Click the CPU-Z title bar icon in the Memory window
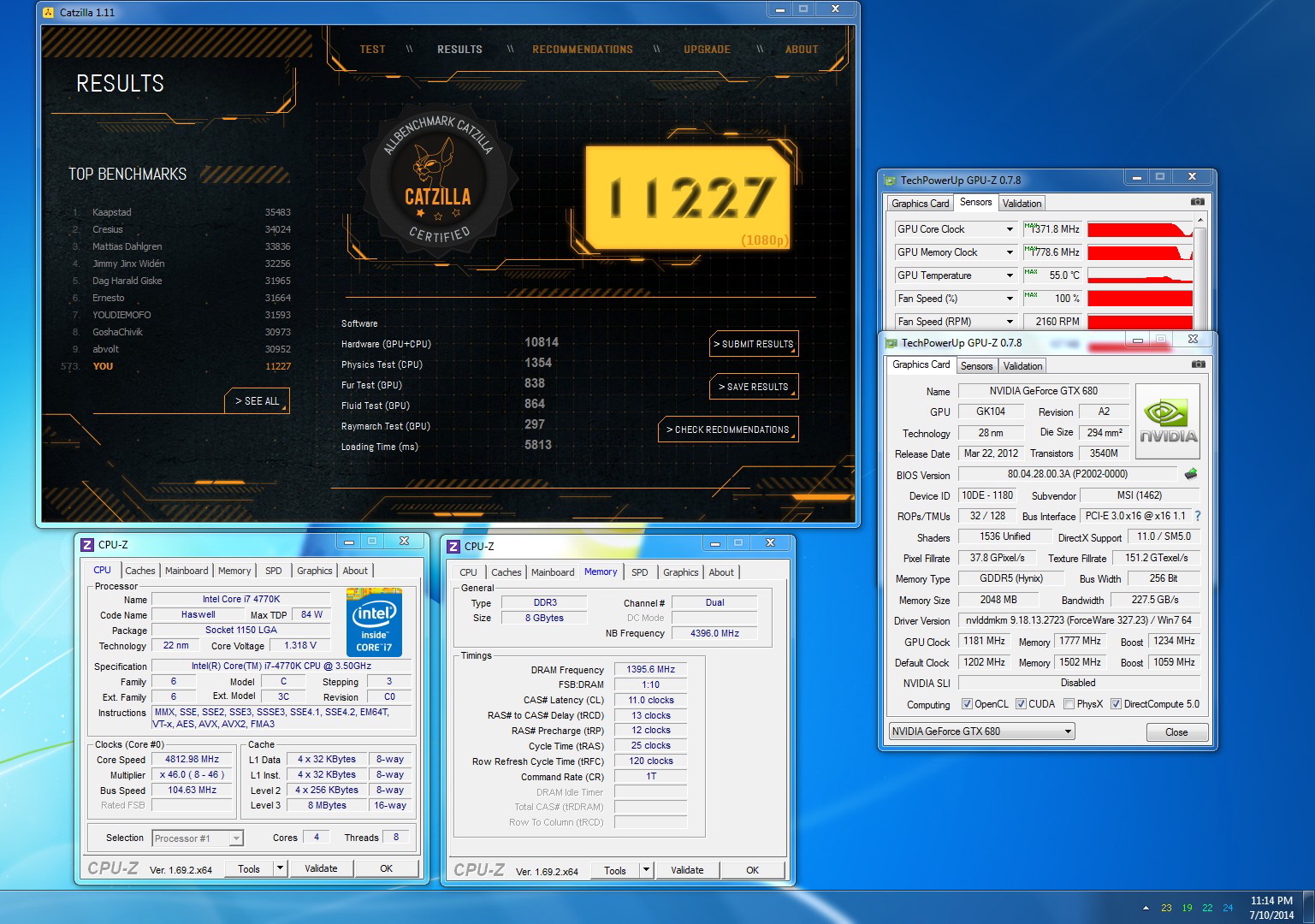1315x924 pixels. [x=453, y=547]
